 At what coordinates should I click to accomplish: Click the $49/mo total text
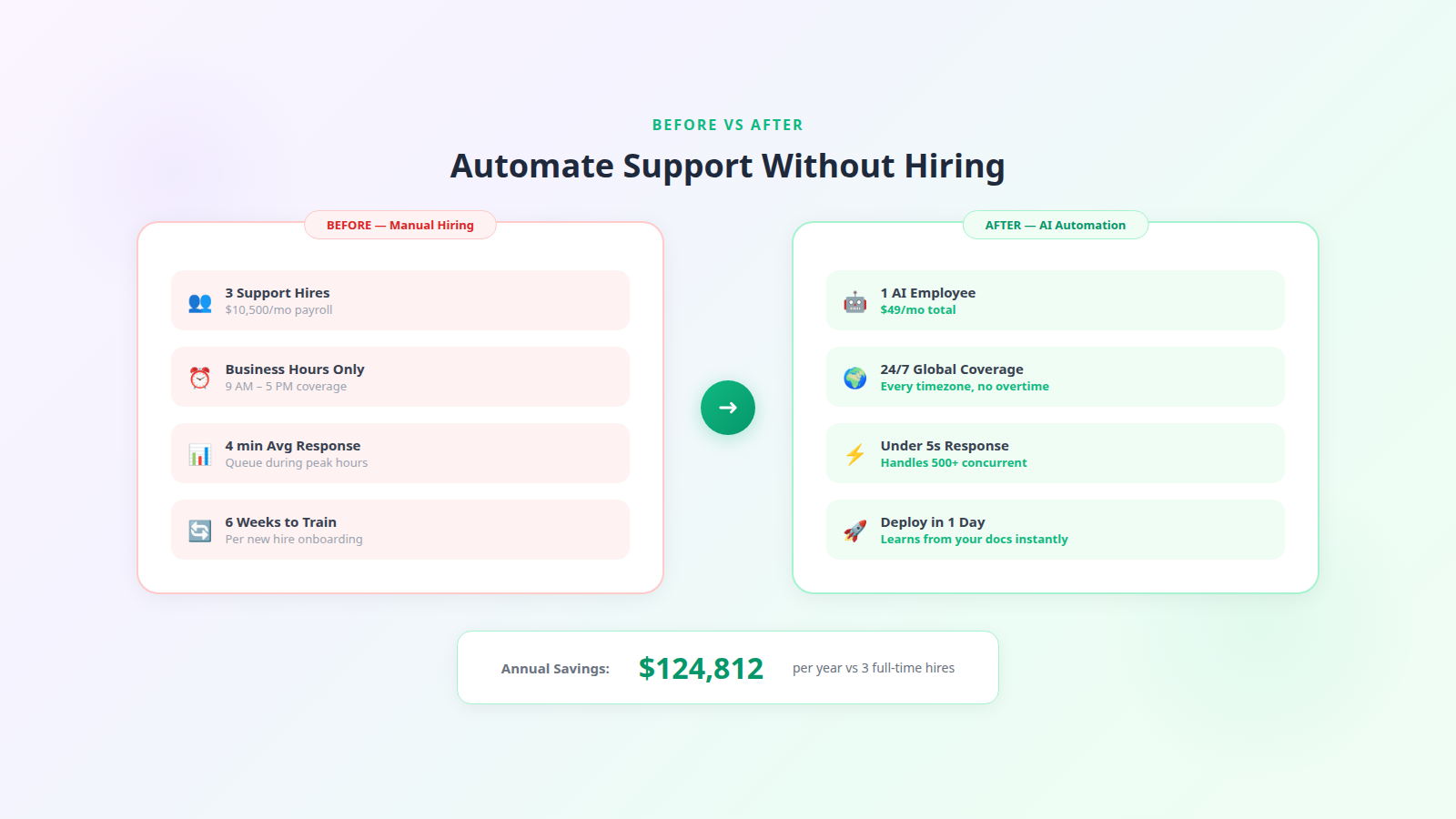click(x=918, y=310)
